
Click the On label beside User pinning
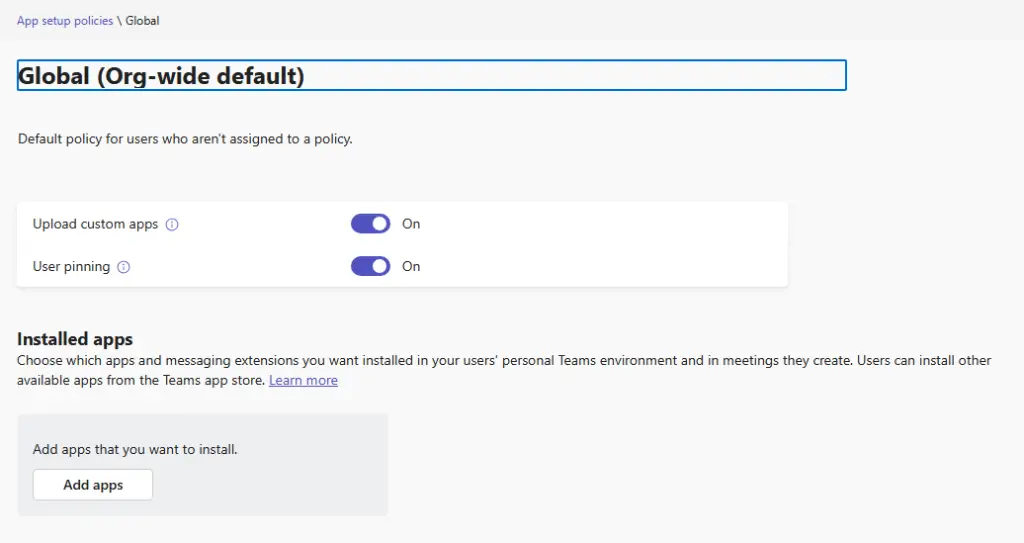[411, 267]
